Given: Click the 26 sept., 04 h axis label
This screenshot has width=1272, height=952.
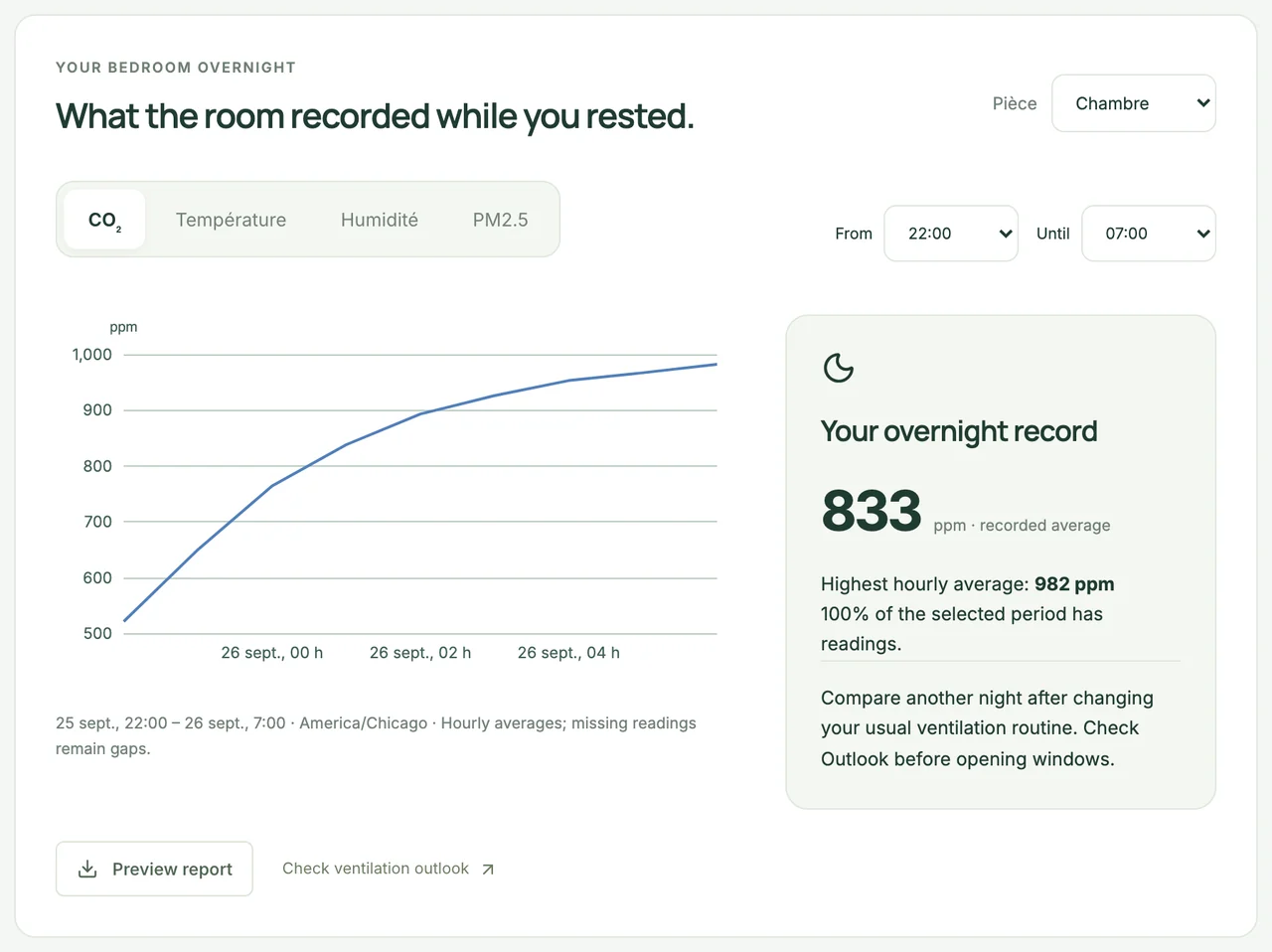Looking at the screenshot, I should point(568,653).
